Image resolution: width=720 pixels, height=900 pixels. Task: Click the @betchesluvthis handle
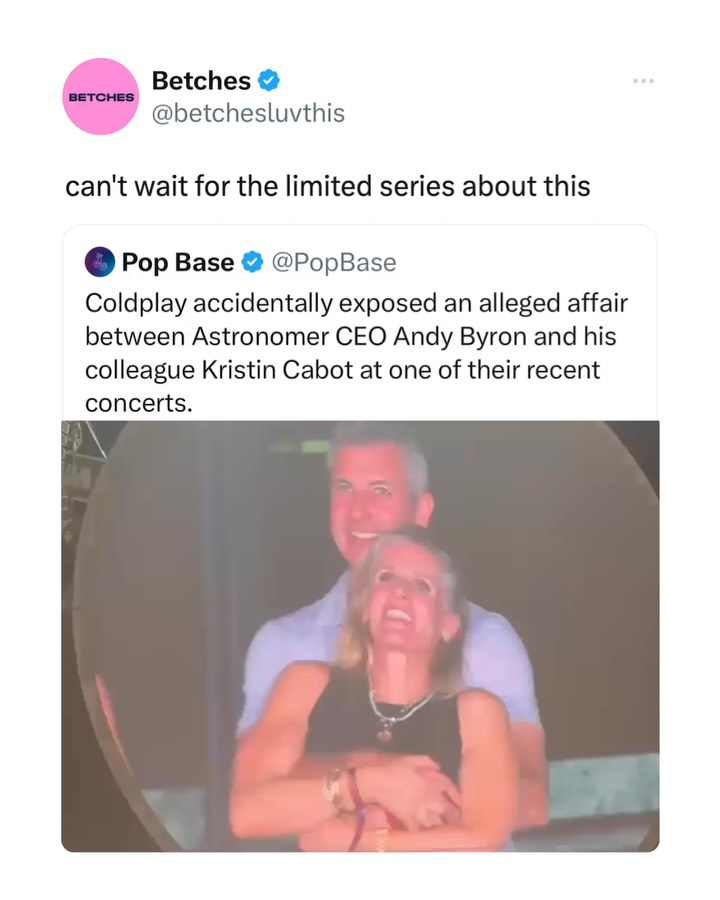247,113
